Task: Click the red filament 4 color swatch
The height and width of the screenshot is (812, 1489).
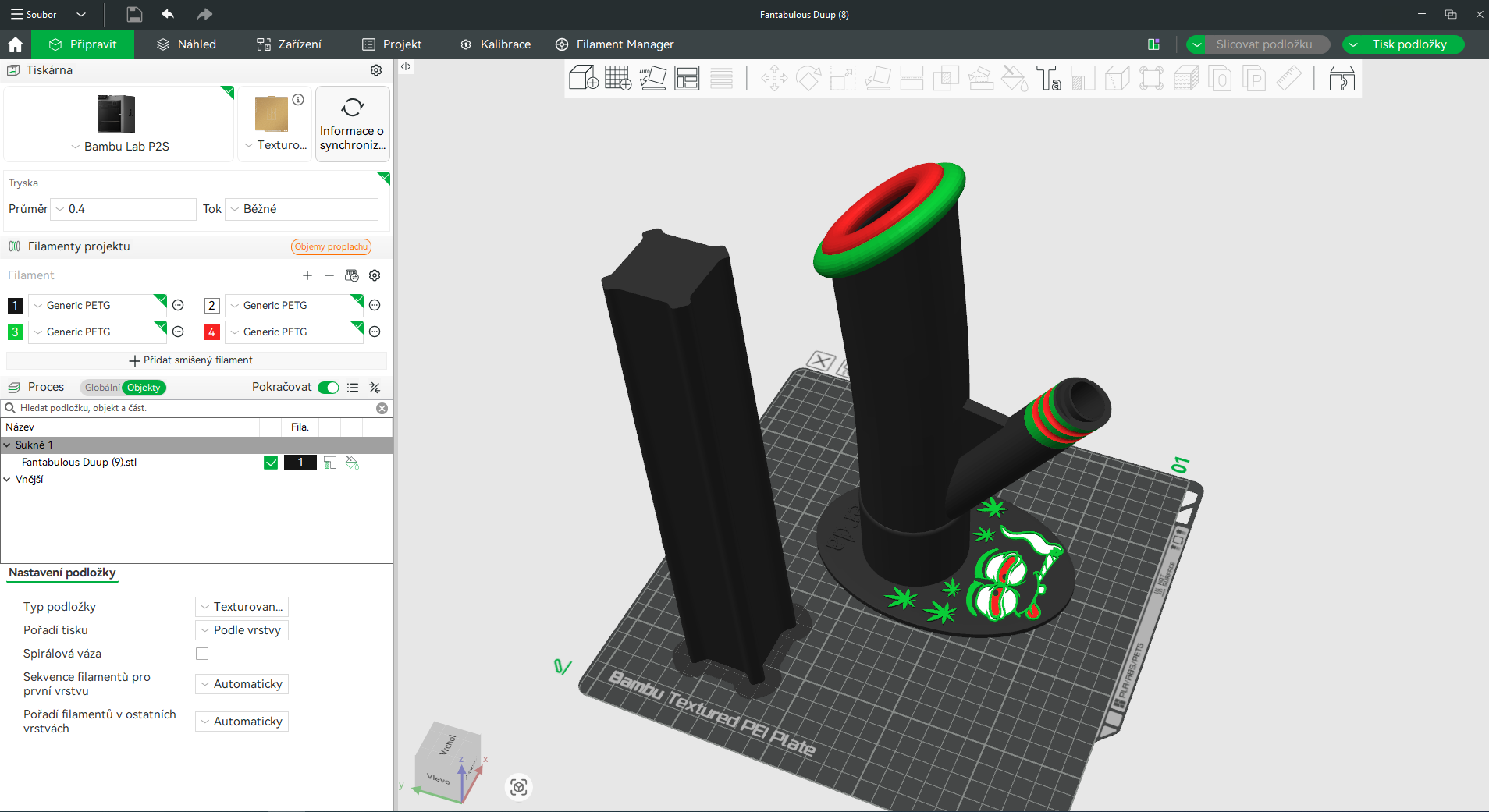Action: [x=211, y=332]
